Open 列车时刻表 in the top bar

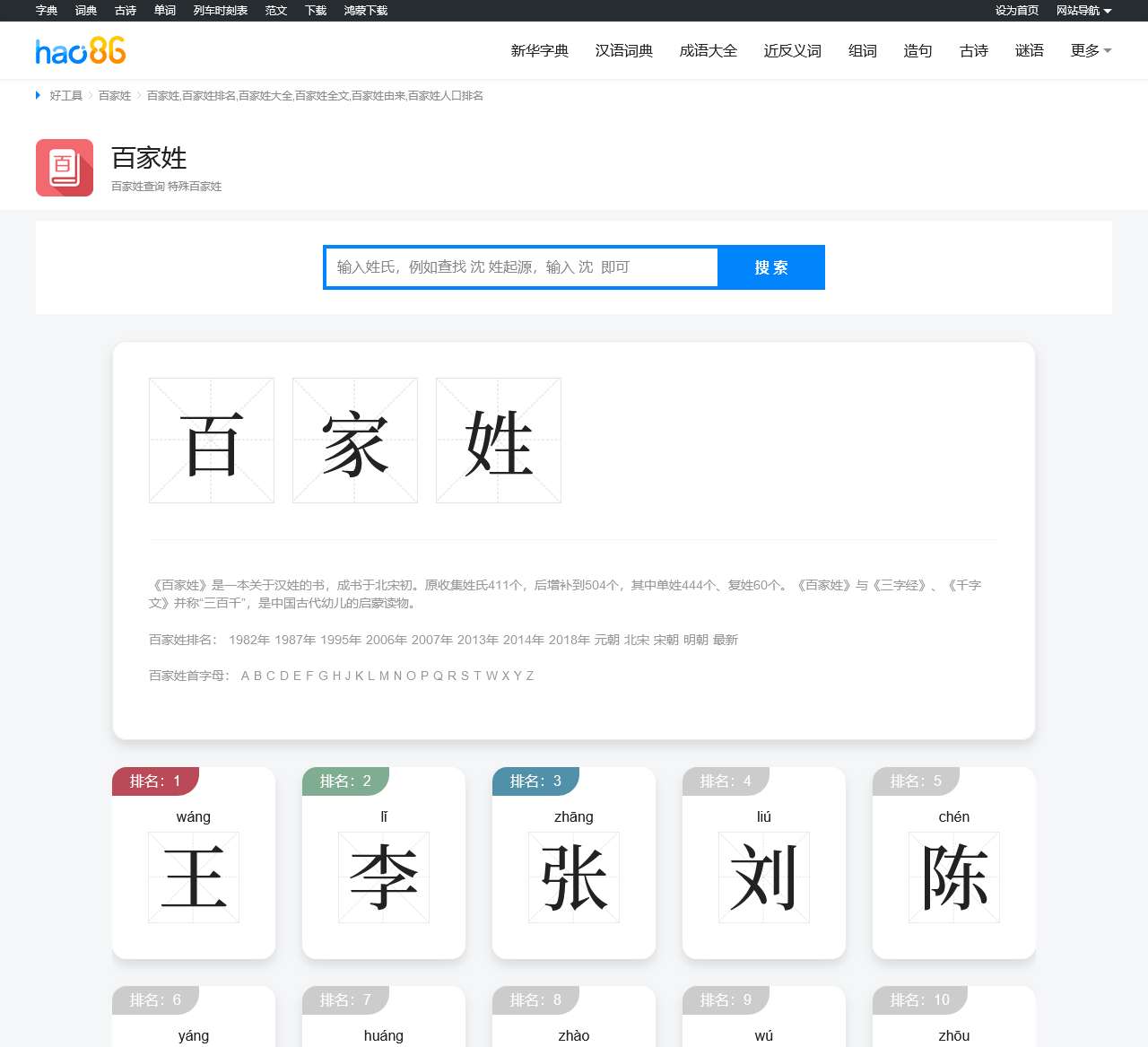(x=221, y=11)
